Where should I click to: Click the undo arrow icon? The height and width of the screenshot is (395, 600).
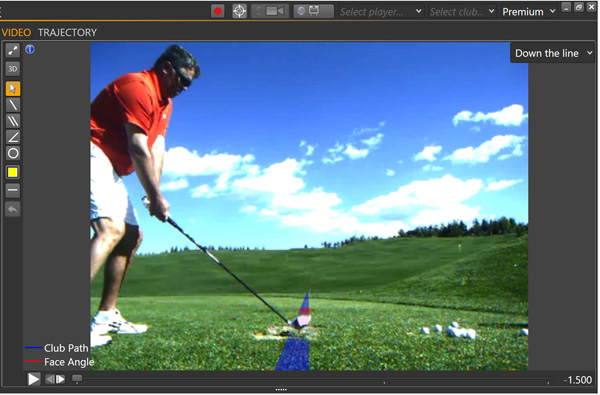click(13, 209)
